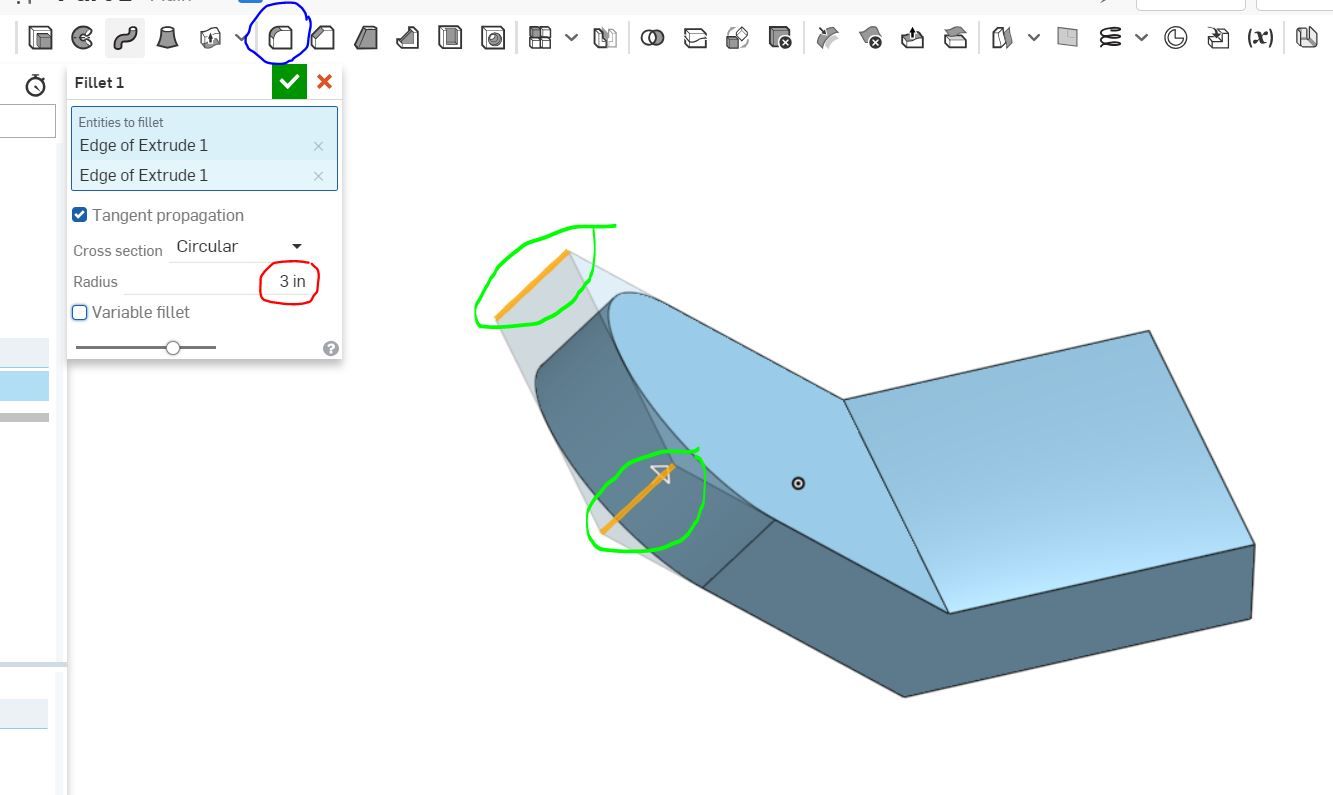1333x795 pixels.
Task: Uncheck Tangent propagation
Action: point(79,214)
